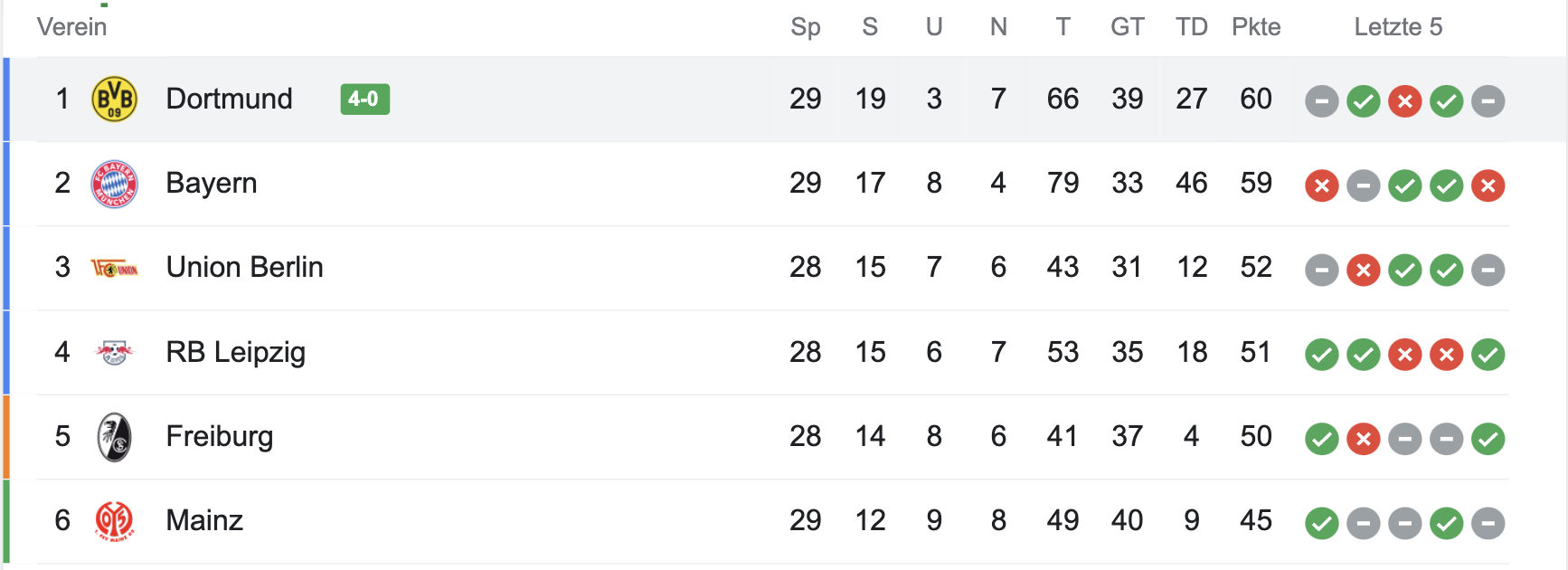Open the Freiburg team link
Viewport: 1568px width, 570px height.
coord(219,436)
